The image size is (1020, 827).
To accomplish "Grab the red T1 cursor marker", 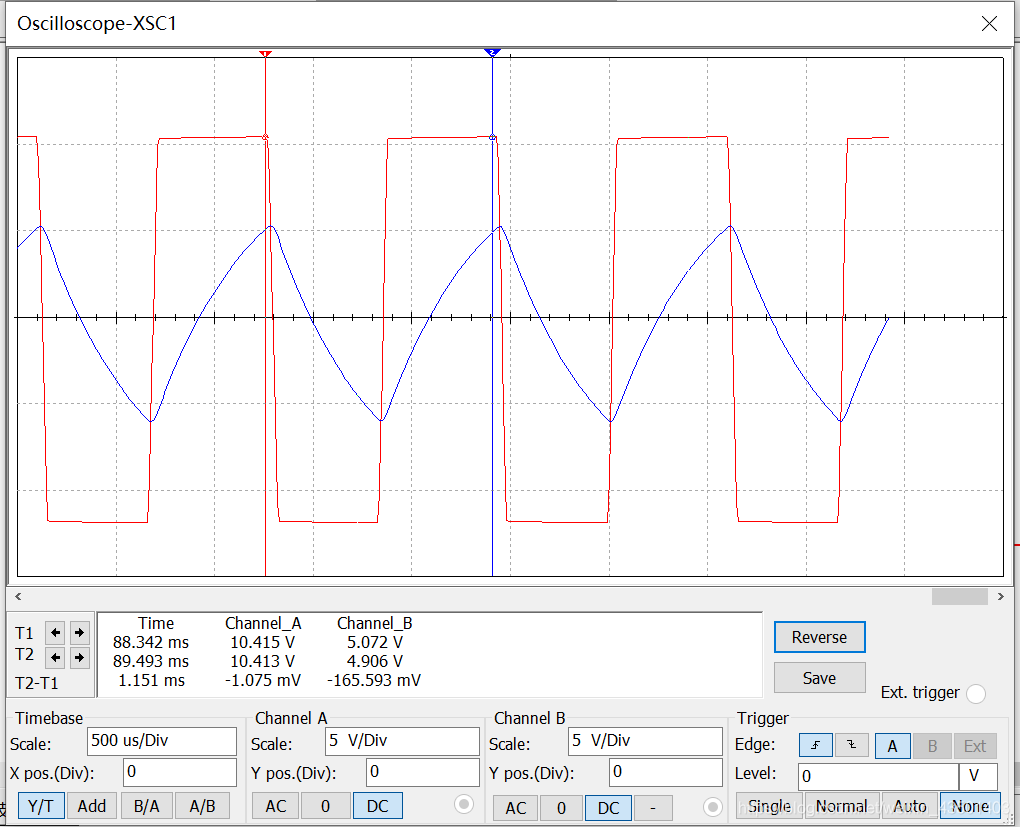I will point(265,53).
